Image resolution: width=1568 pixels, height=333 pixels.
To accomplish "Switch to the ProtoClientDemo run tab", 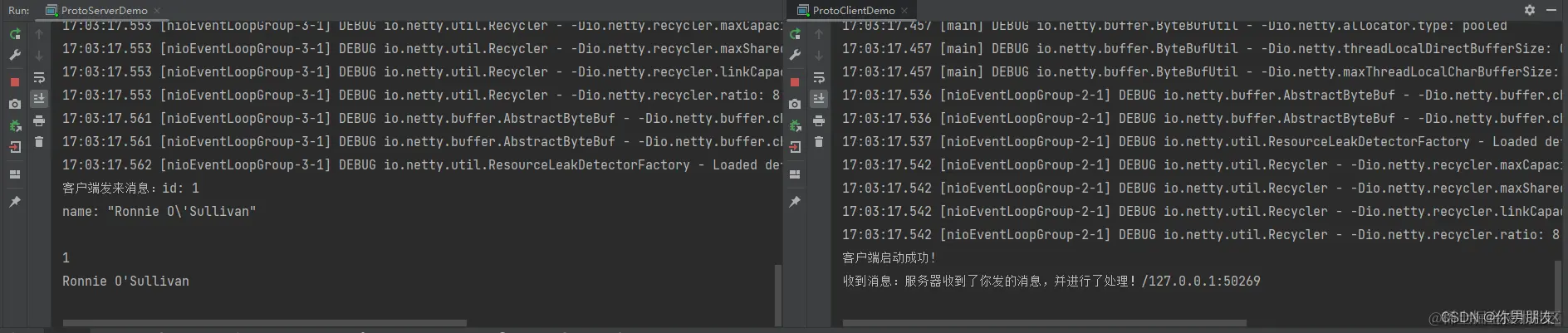I will pos(854,10).
